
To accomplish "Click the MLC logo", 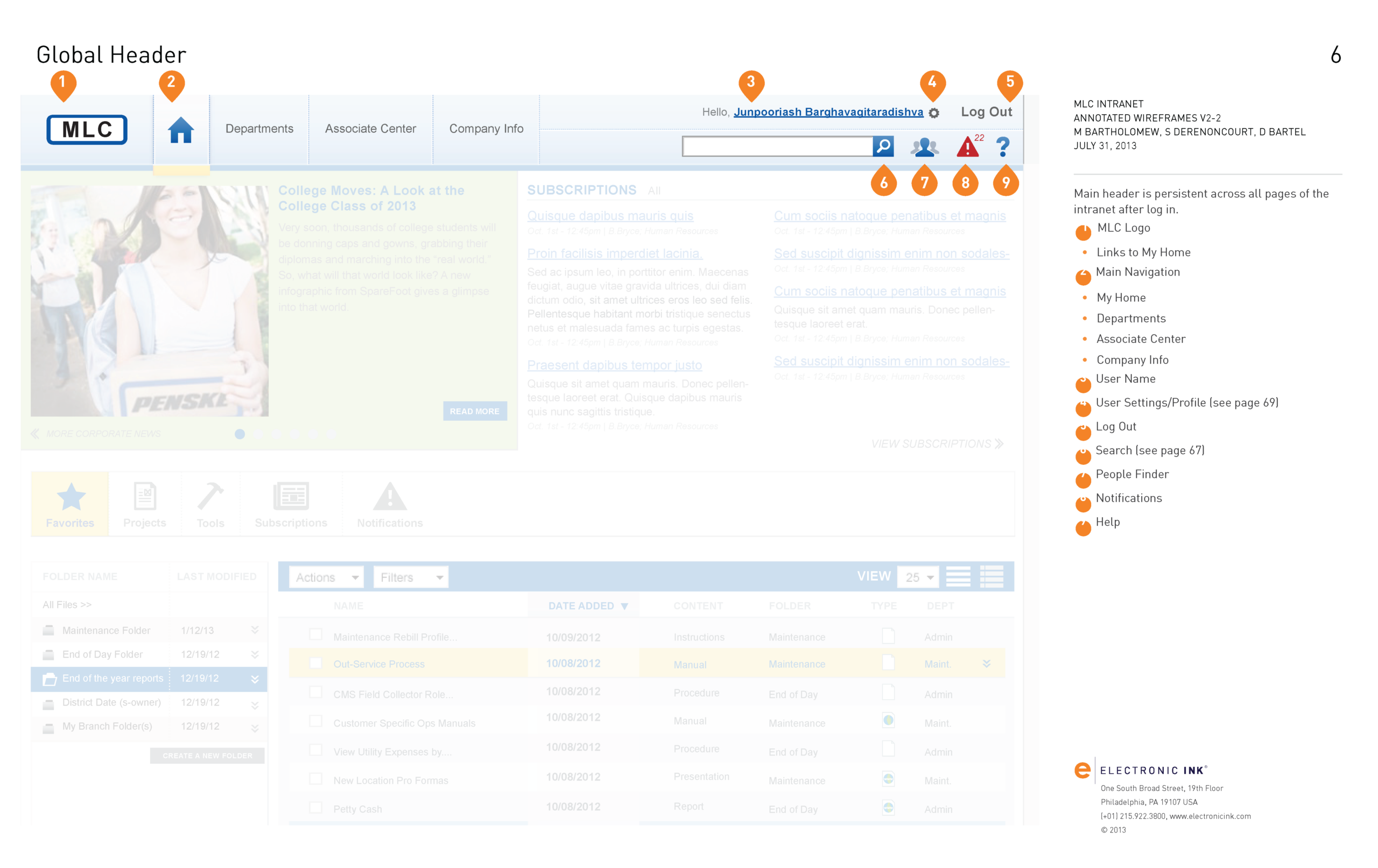I will point(87,130).
